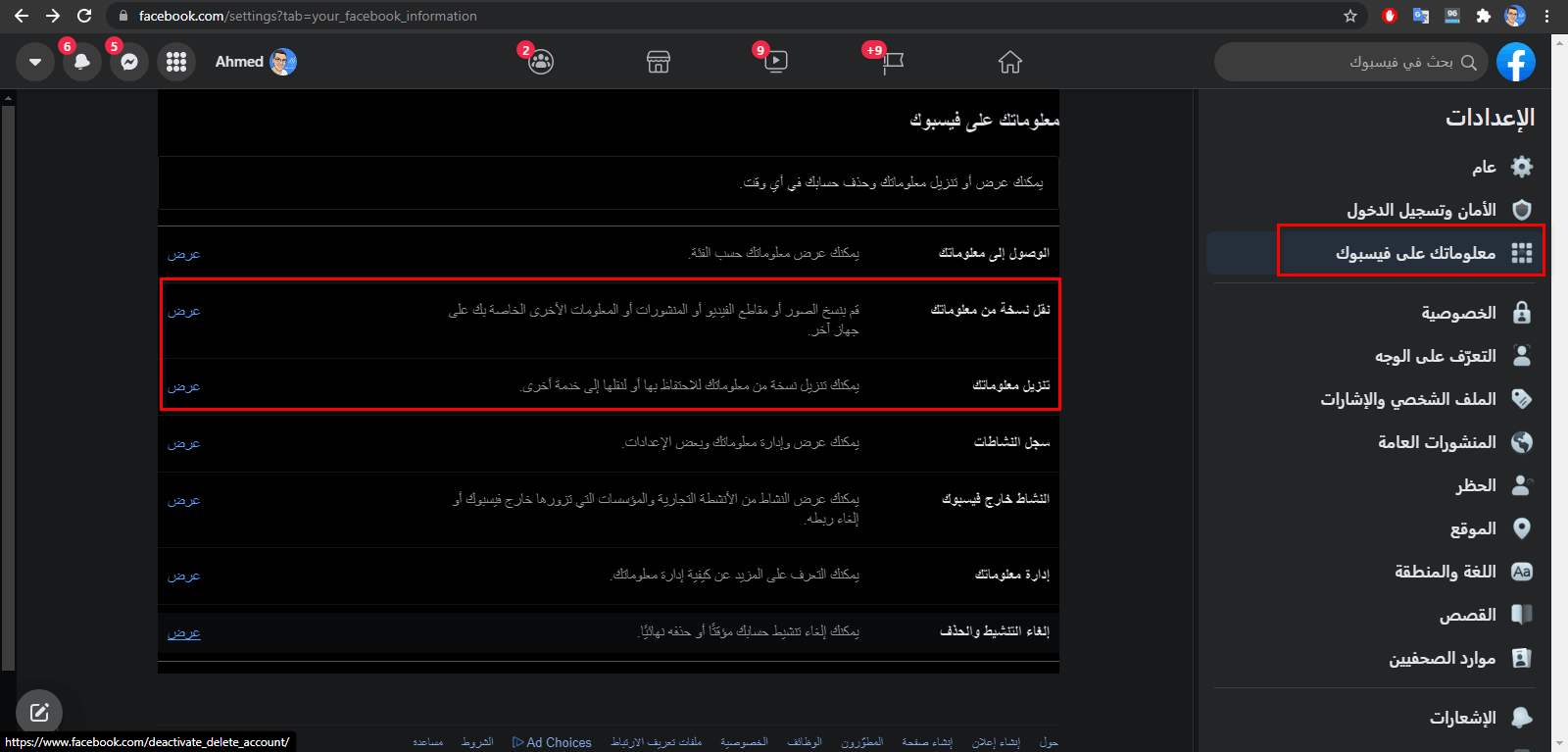The image size is (1568, 752).
Task: Select الخصوصية settings menu item
Action: [x=1458, y=313]
